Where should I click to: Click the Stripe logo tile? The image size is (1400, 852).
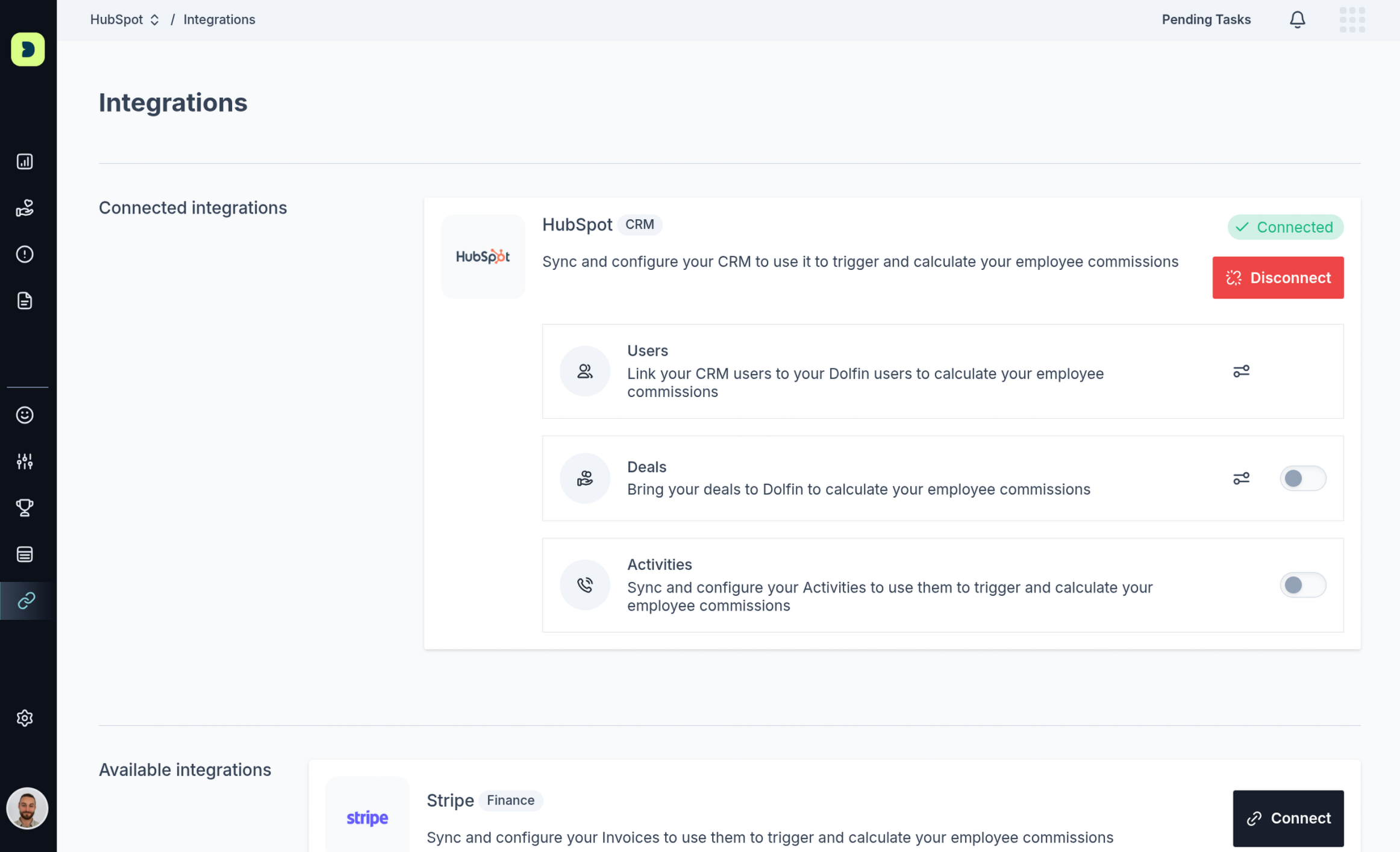click(x=367, y=815)
